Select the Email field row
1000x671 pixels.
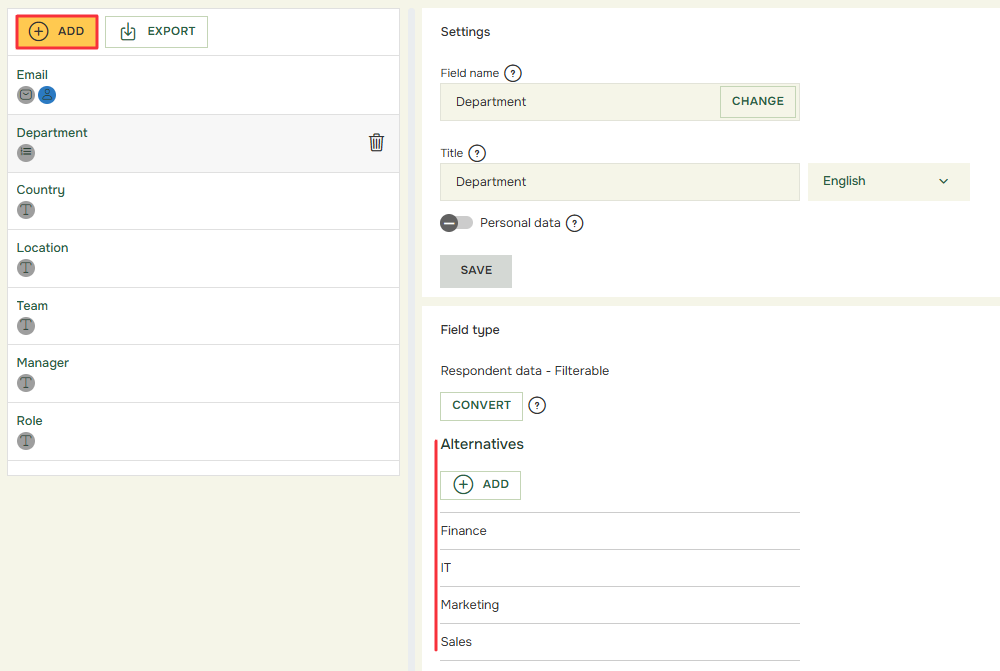[x=203, y=85]
